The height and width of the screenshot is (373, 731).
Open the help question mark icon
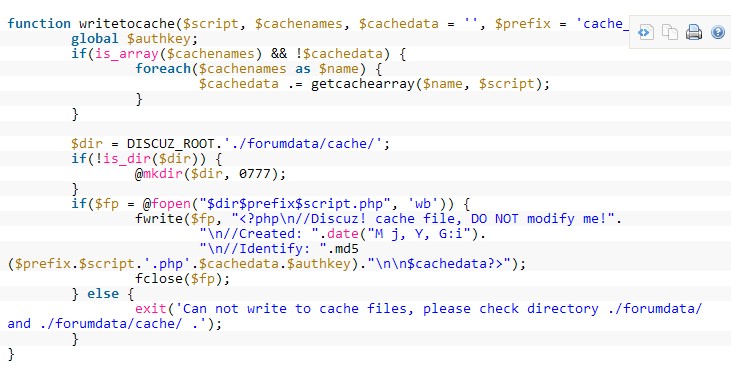[x=718, y=32]
